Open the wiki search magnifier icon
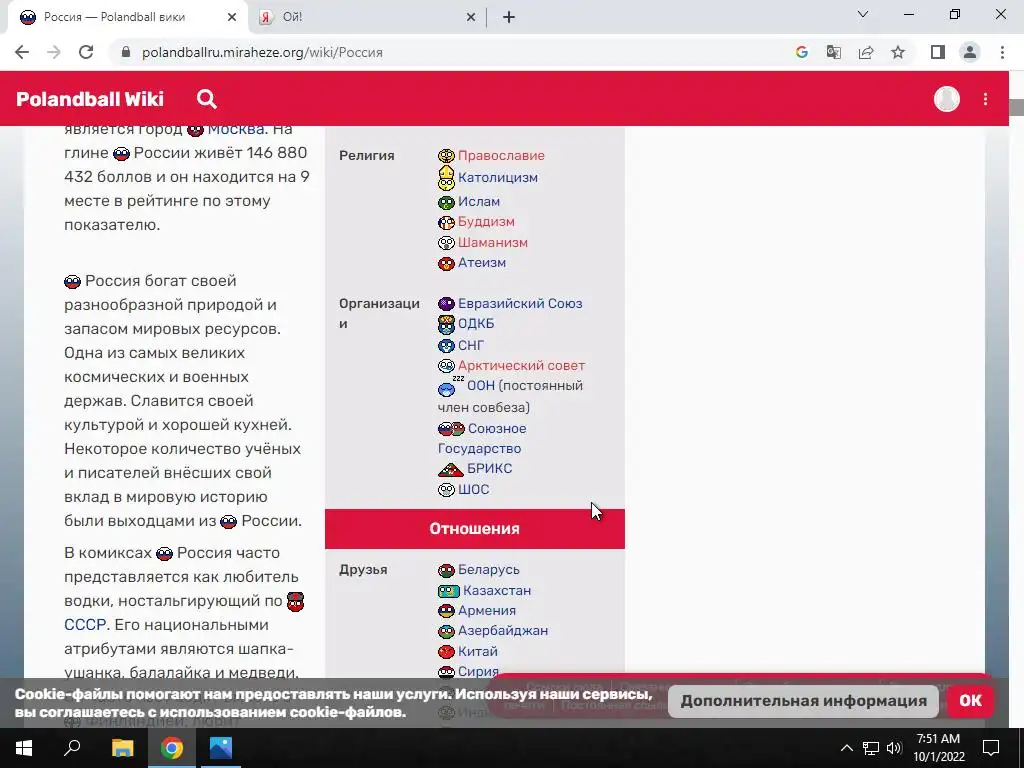 point(206,99)
